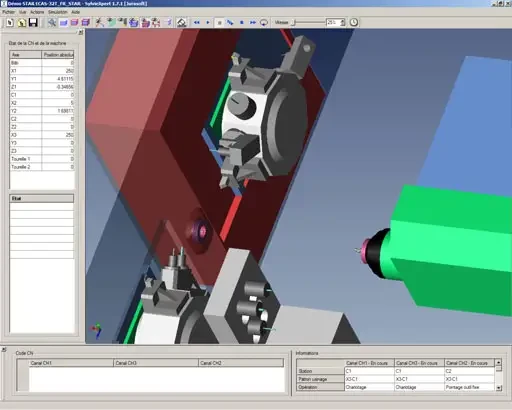
Task: Open the Aide menu
Action: [x=76, y=12]
